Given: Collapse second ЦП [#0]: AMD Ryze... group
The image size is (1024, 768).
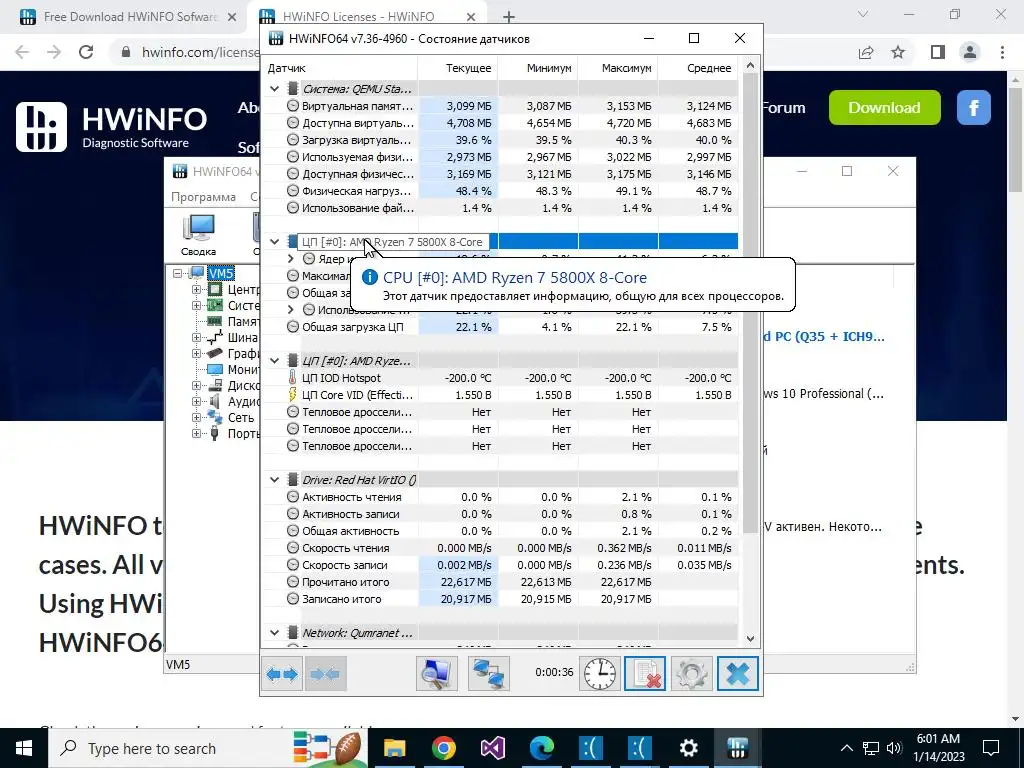Looking at the screenshot, I should (275, 361).
